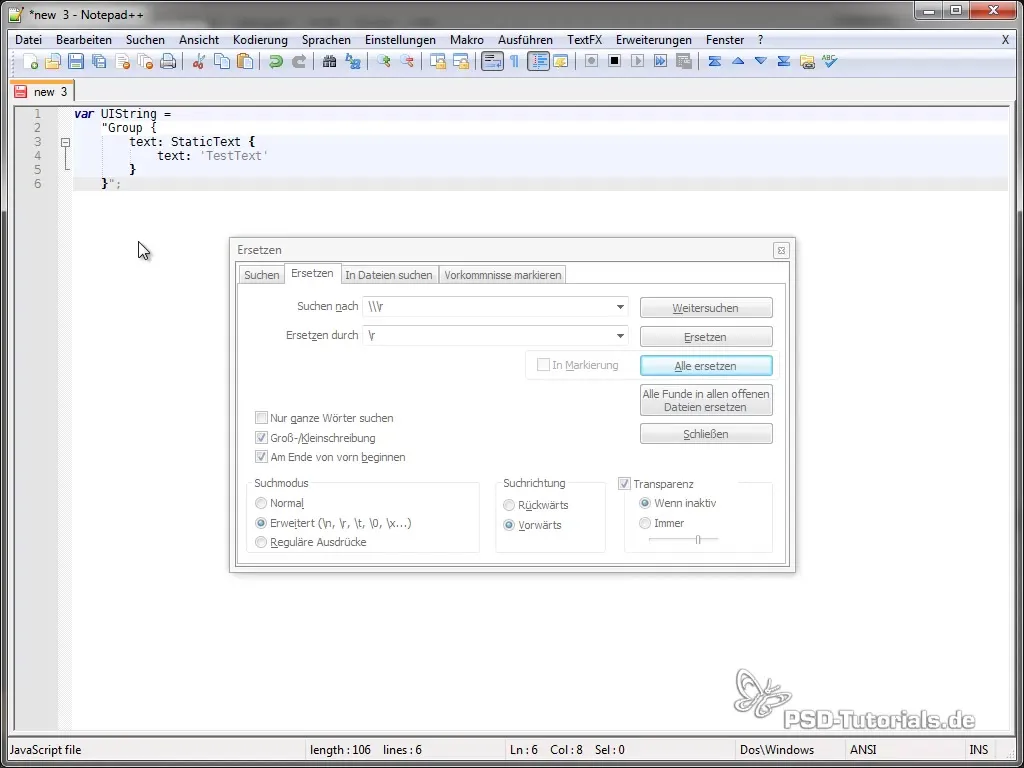This screenshot has height=768, width=1024.
Task: Click the synchronize vertical scrolling icon
Action: tap(438, 62)
